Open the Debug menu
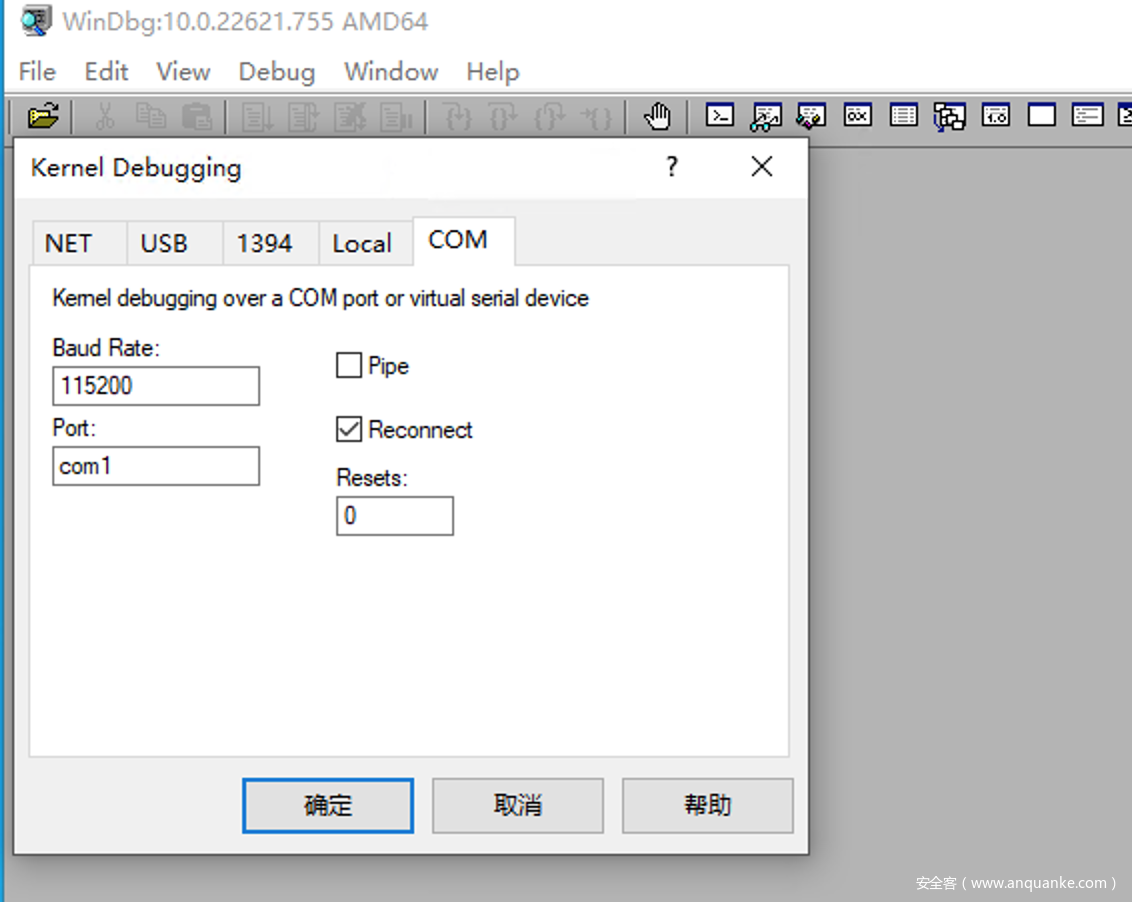 (x=277, y=71)
